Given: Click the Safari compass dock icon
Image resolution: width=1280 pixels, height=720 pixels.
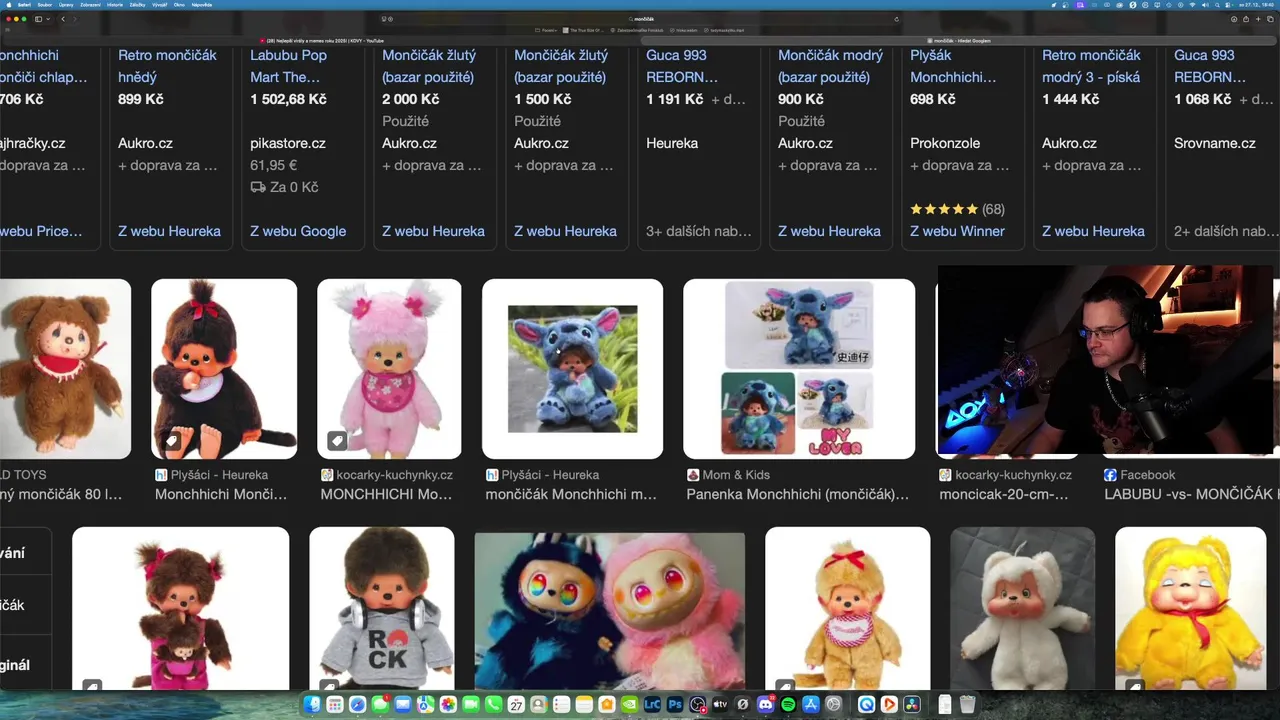Looking at the screenshot, I should tap(357, 705).
